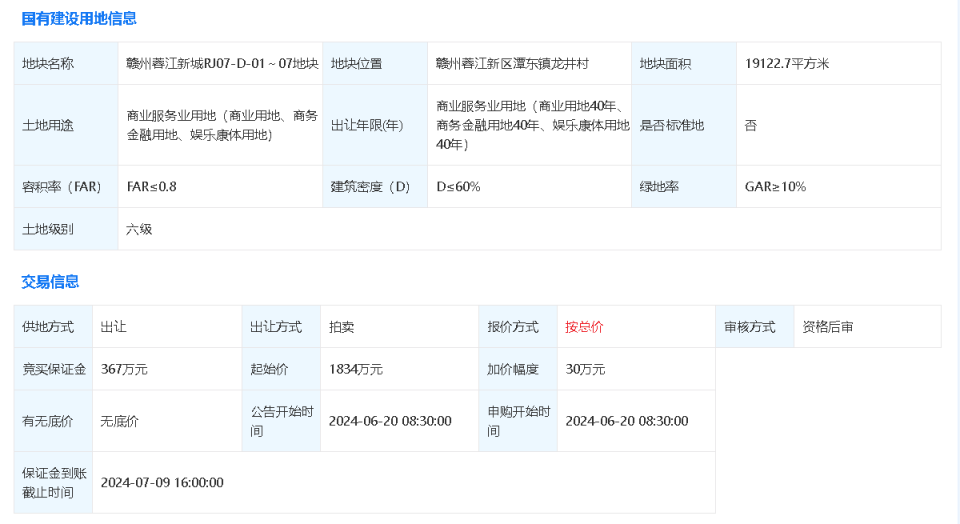Click the 土地级别 label cell

[x=66, y=230]
